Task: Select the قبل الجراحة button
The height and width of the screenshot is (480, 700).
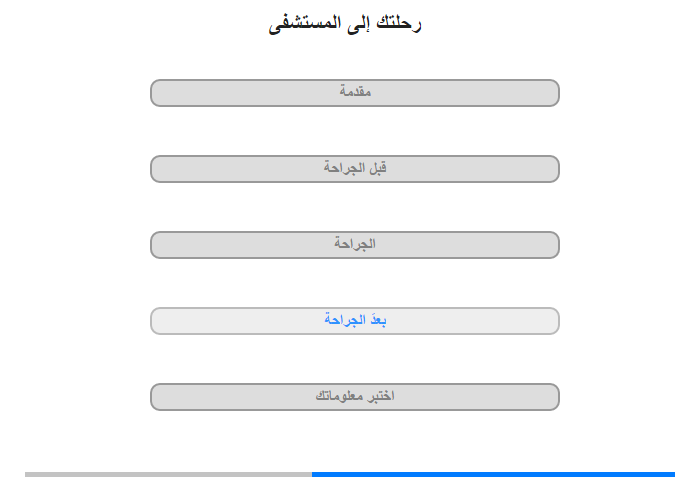Action: [x=354, y=169]
